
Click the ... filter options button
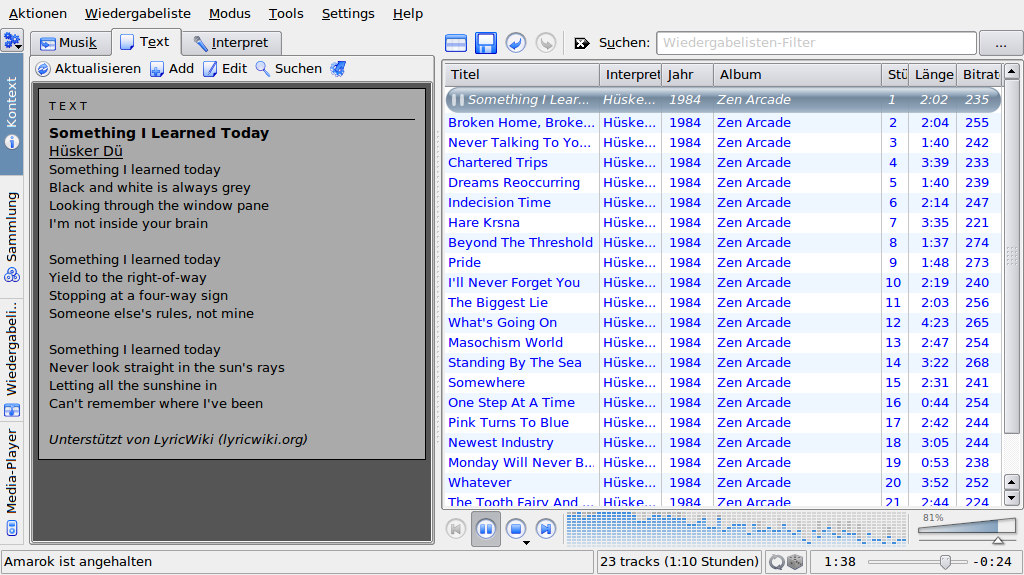coord(1000,43)
